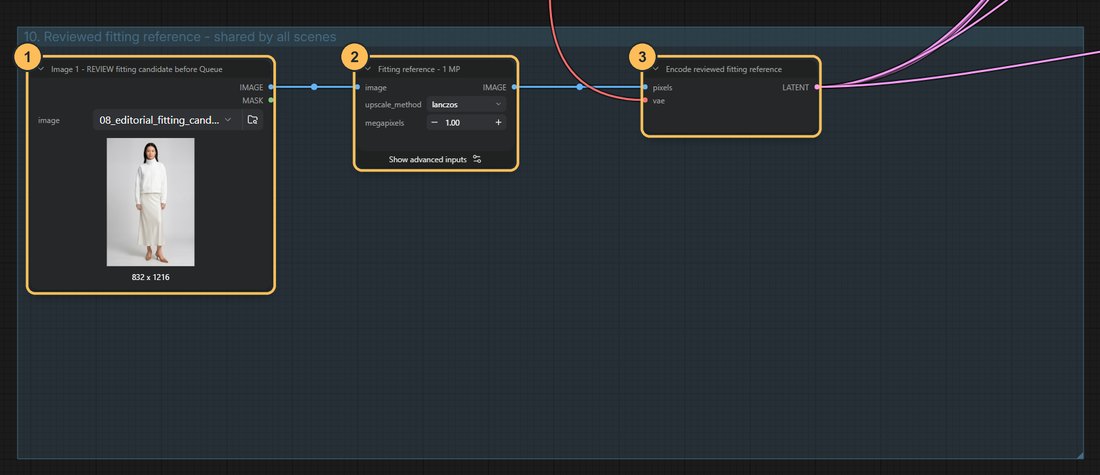
Task: Click the vae input port on Encode node
Action: click(645, 100)
